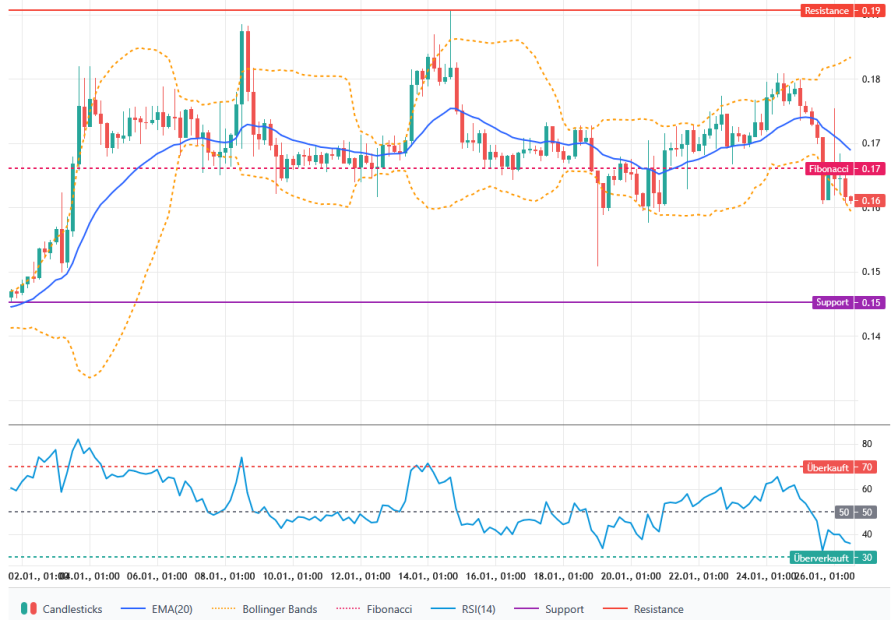Image resolution: width=891 pixels, height=620 pixels.
Task: Toggle Candlesticks series in the legend
Action: (x=70, y=608)
